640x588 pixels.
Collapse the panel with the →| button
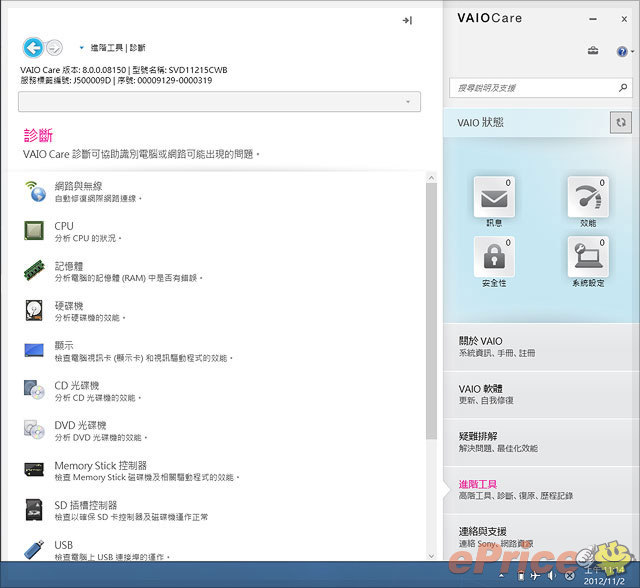pyautogui.click(x=407, y=20)
